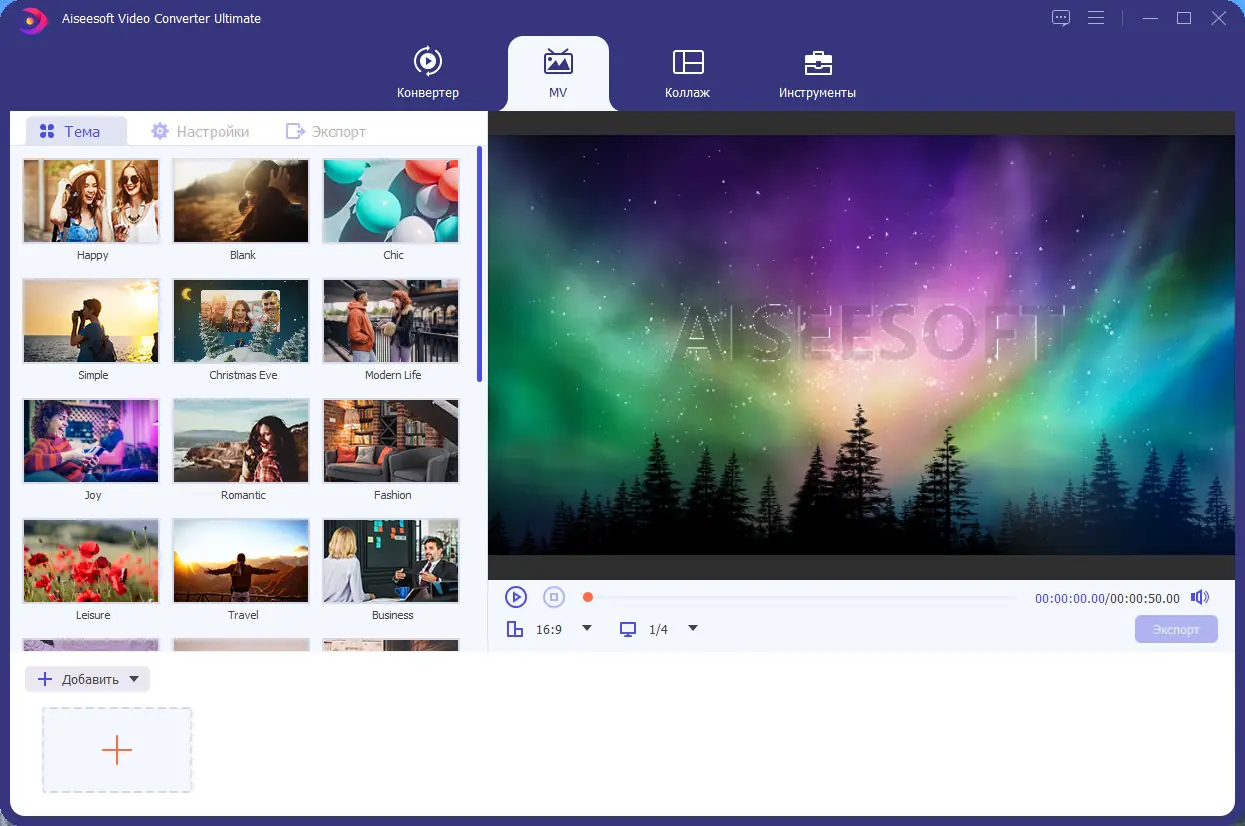The width and height of the screenshot is (1245, 826).
Task: Select the Happy theme thumbnail
Action: point(91,201)
